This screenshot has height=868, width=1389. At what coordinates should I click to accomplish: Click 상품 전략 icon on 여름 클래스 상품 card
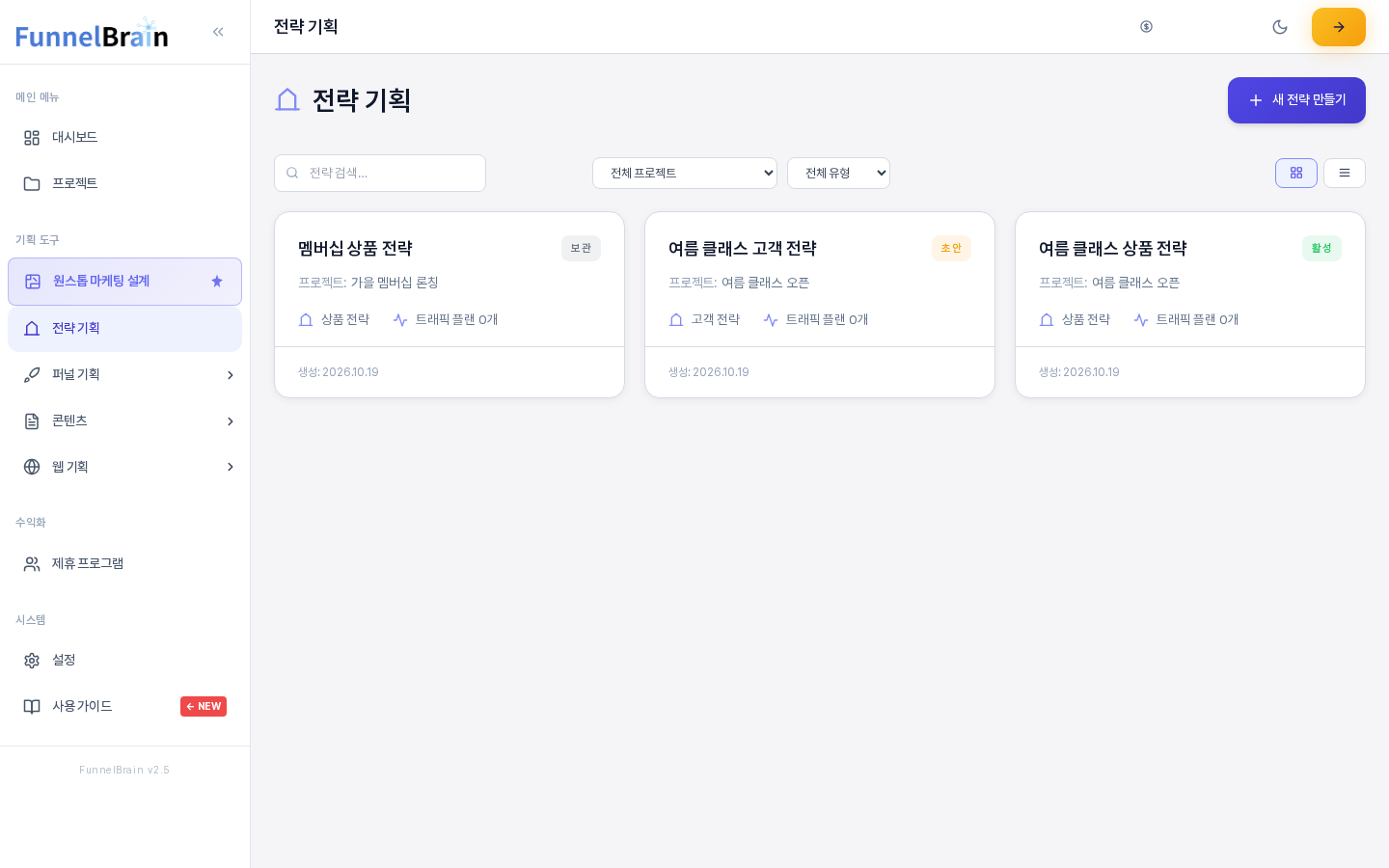[1047, 320]
